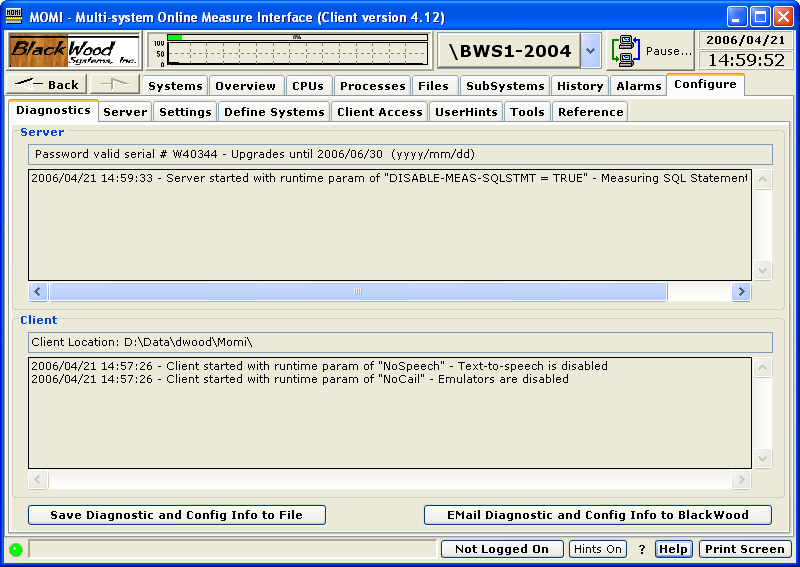Open the Reference sub-tab

click(x=590, y=112)
